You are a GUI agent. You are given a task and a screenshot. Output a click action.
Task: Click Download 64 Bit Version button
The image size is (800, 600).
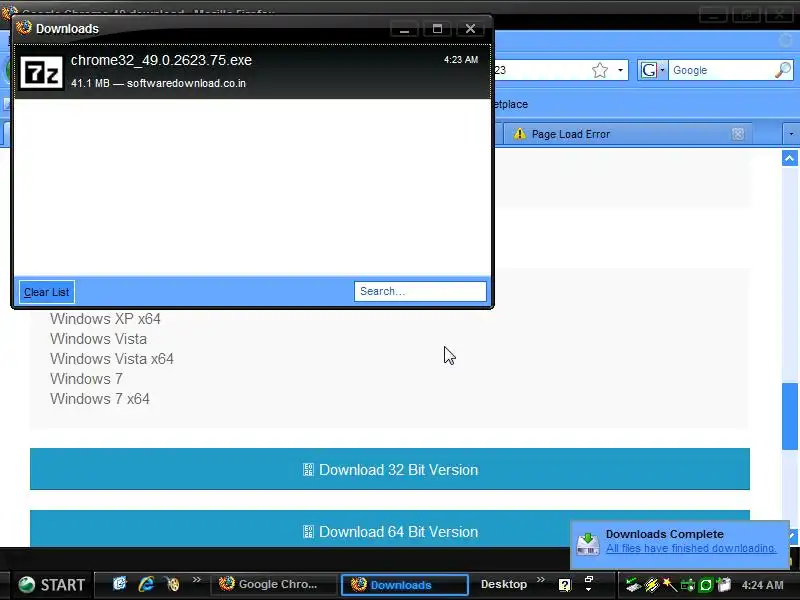click(390, 529)
